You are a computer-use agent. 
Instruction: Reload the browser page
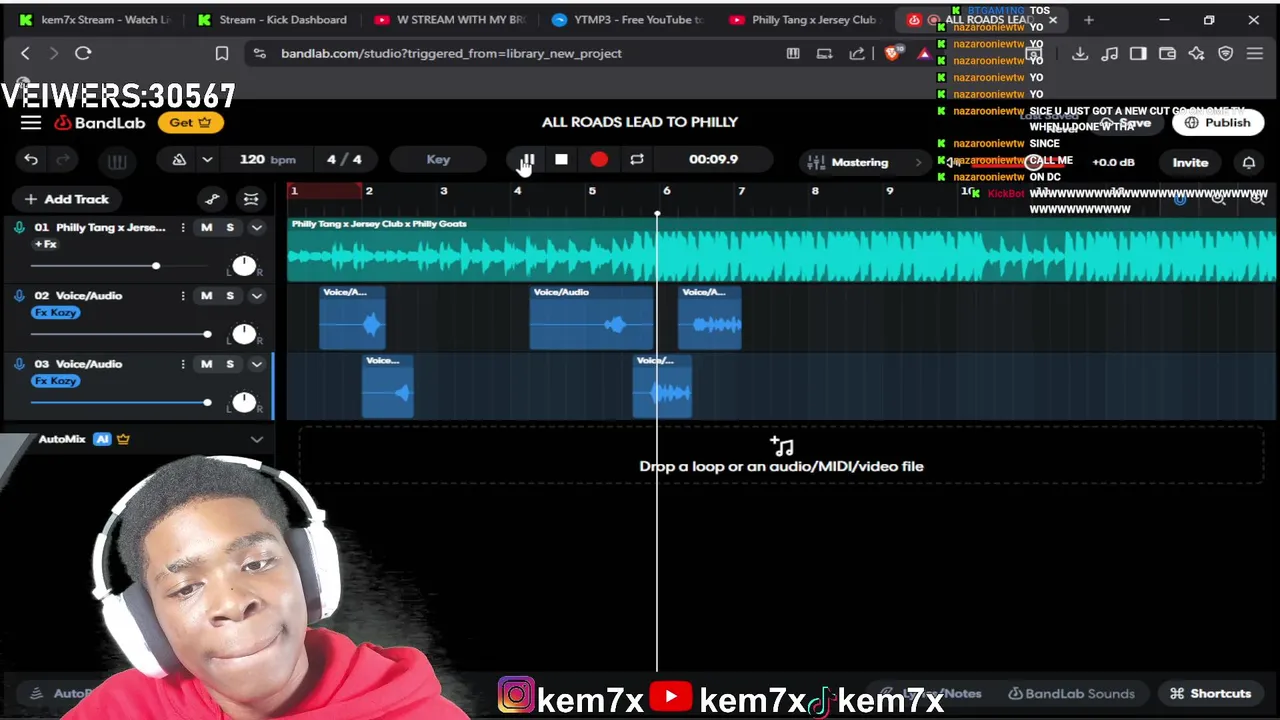pos(83,53)
